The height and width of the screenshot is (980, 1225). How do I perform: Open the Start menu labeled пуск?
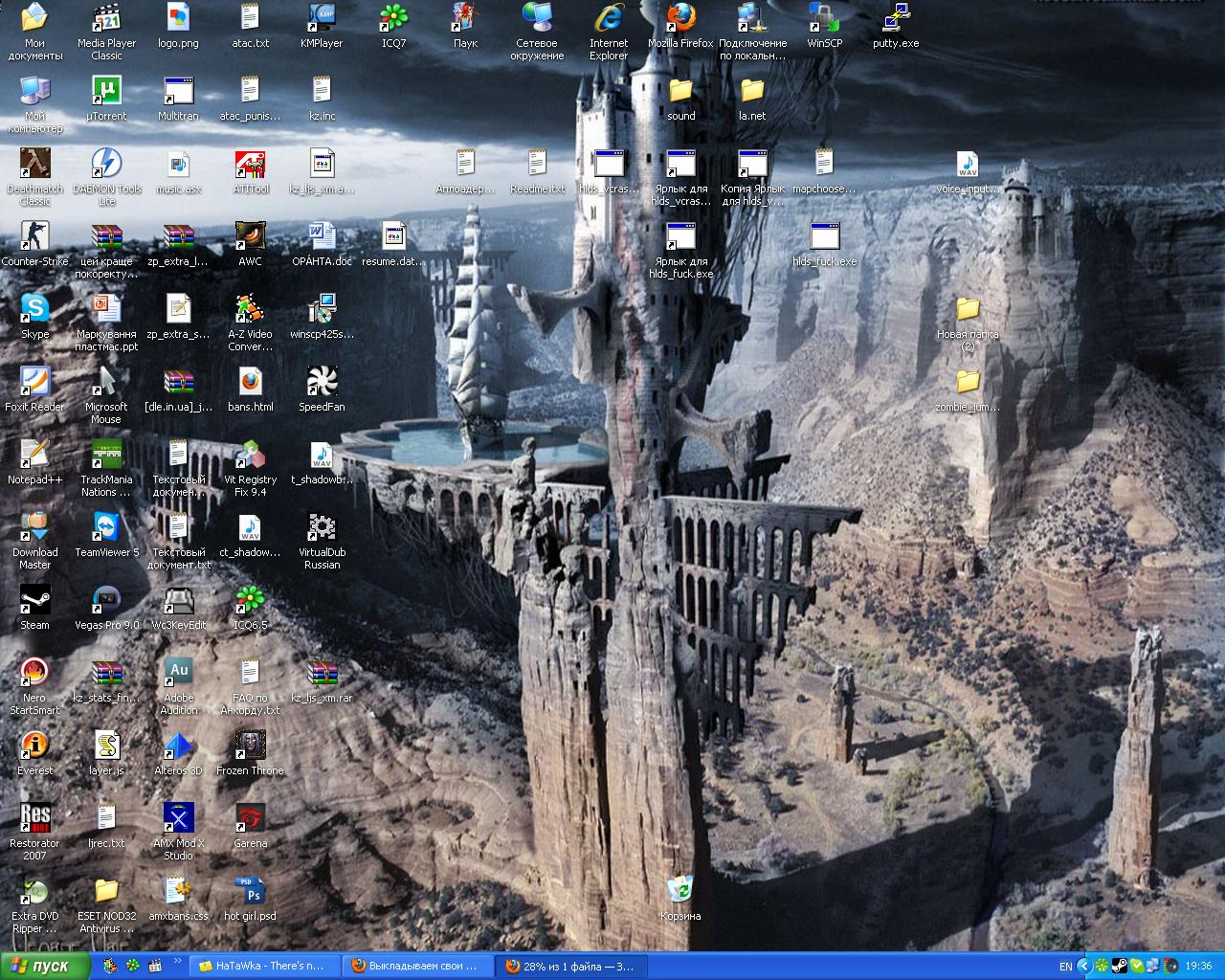[45, 966]
